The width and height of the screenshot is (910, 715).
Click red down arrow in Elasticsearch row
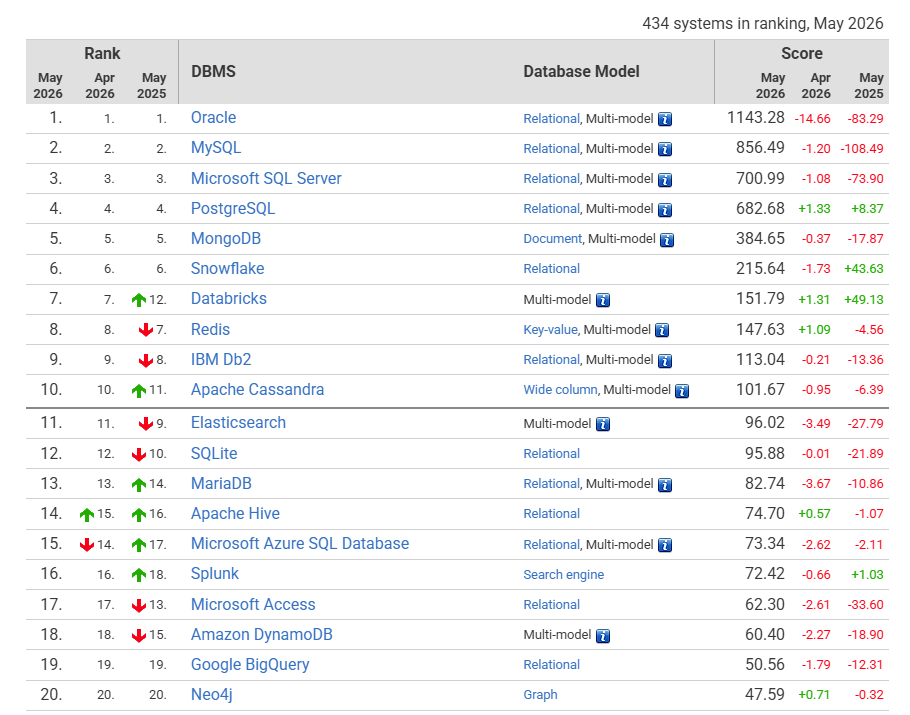click(x=146, y=424)
